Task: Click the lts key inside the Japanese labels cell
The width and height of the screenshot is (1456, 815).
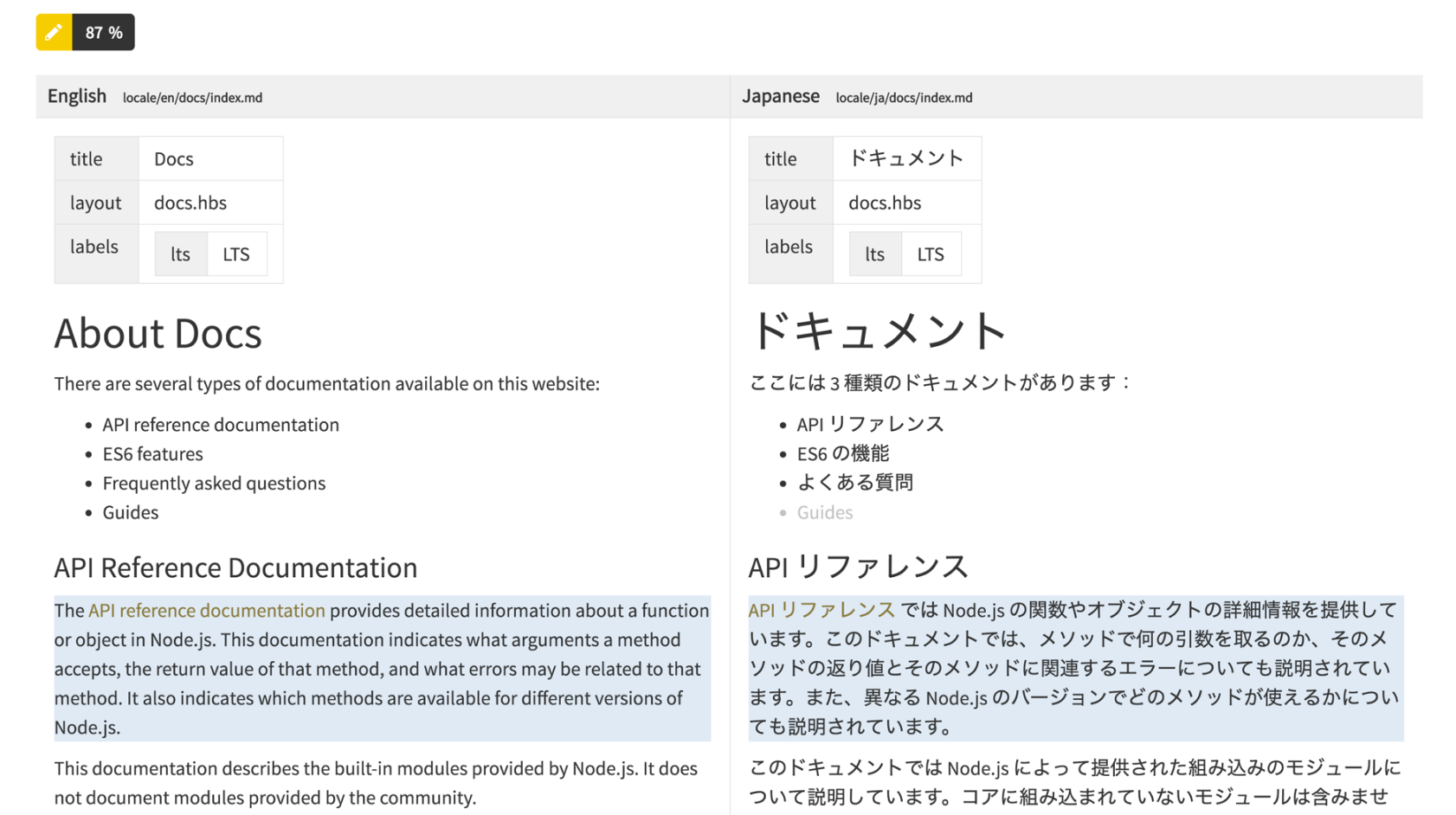Action: tap(875, 253)
